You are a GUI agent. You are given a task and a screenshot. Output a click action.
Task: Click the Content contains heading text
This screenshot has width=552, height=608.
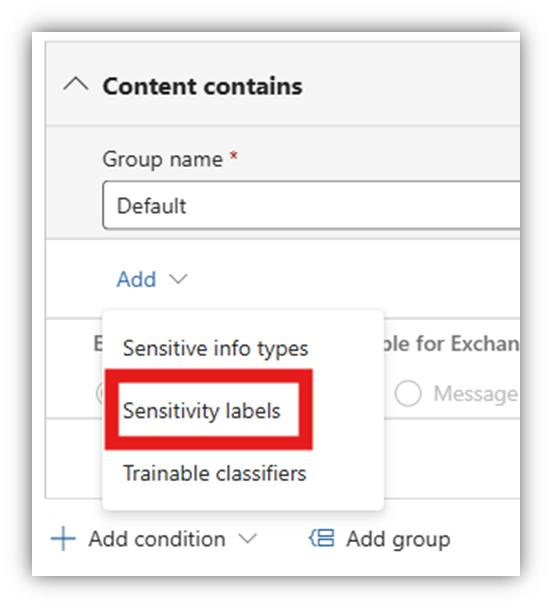[x=202, y=86]
